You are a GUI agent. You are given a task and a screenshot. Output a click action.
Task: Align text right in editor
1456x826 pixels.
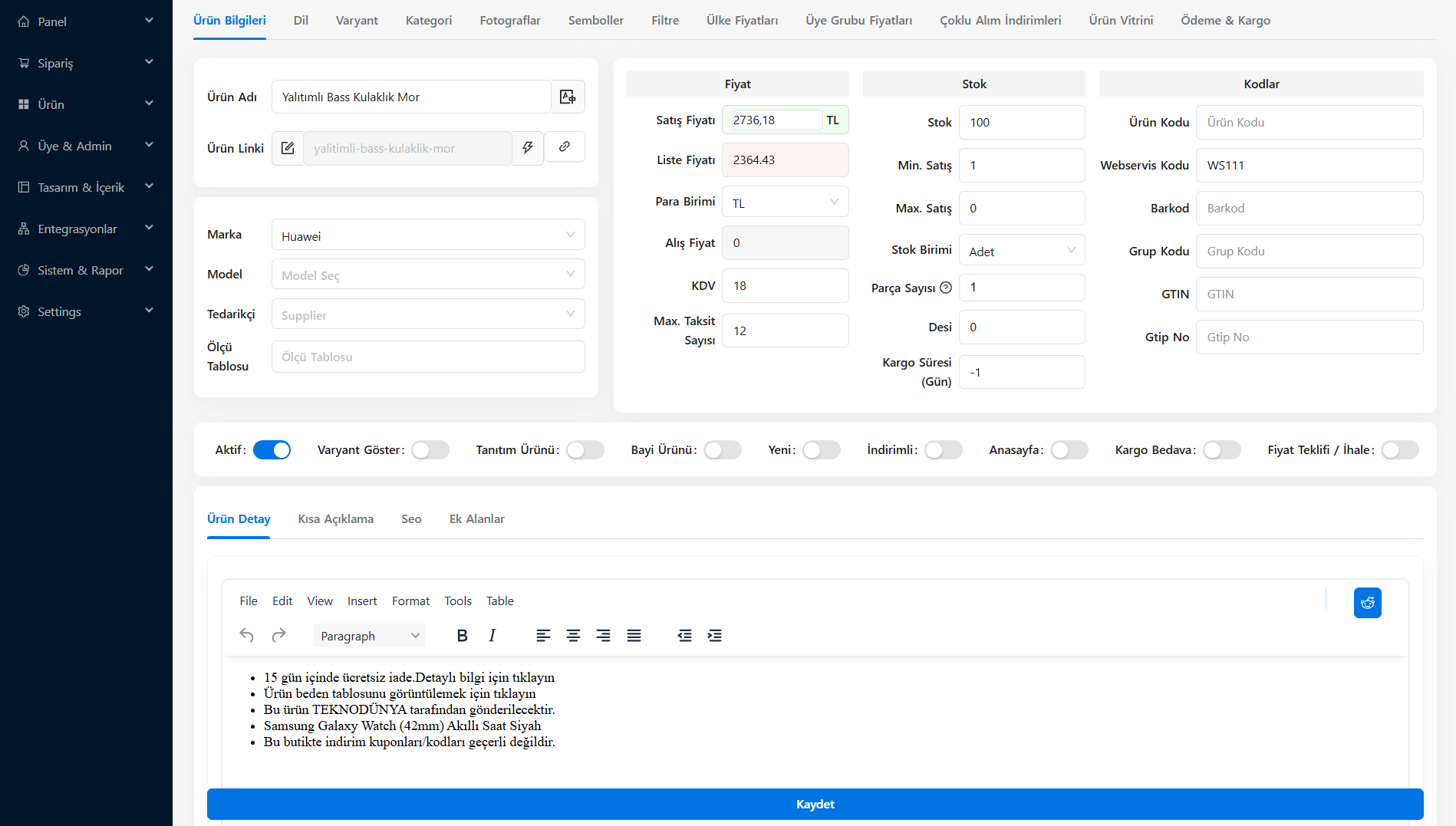pyautogui.click(x=604, y=635)
